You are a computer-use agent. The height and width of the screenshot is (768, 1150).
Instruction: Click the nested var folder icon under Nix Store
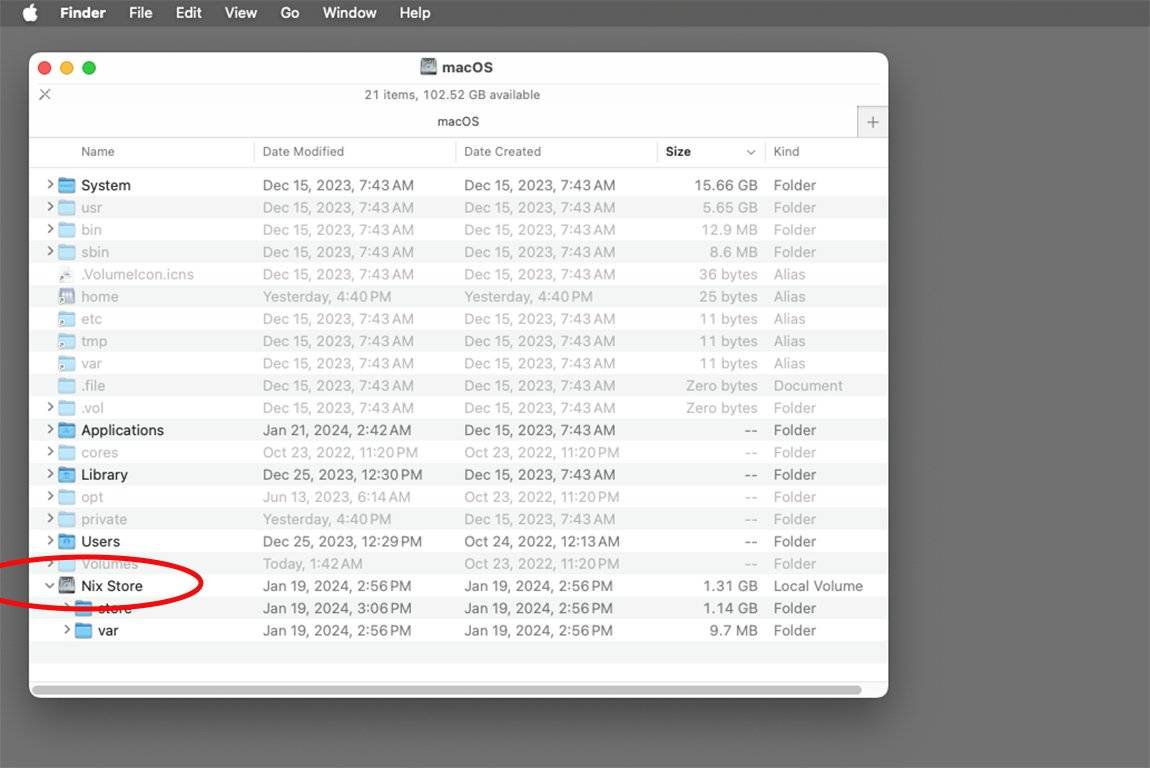[84, 631]
